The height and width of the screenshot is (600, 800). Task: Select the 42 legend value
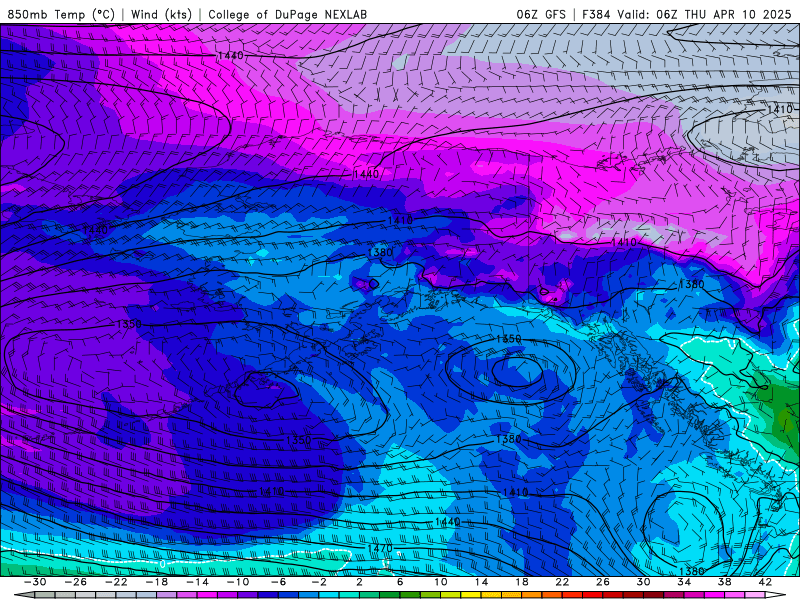point(765,582)
